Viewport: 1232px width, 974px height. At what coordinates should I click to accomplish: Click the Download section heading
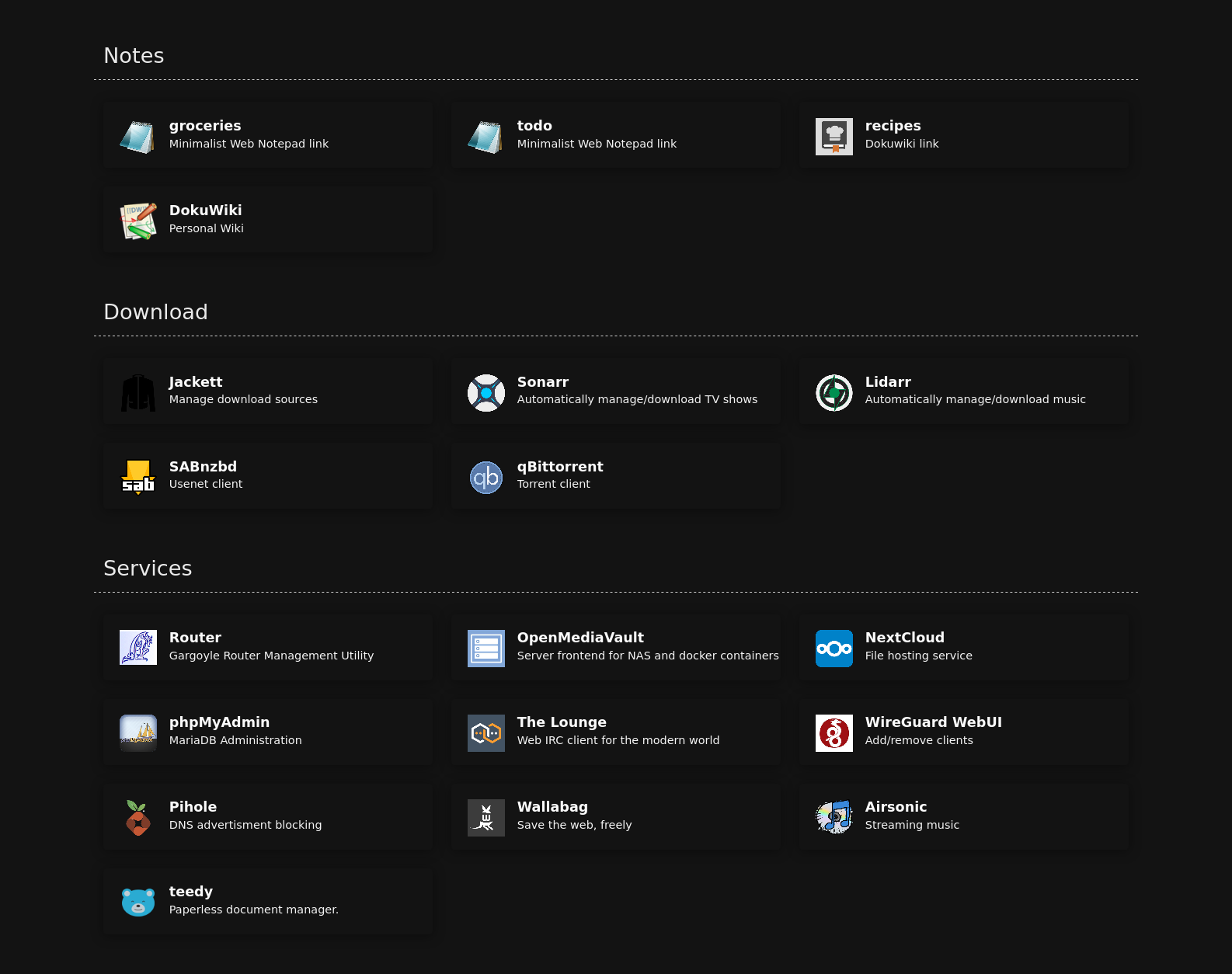coord(155,312)
